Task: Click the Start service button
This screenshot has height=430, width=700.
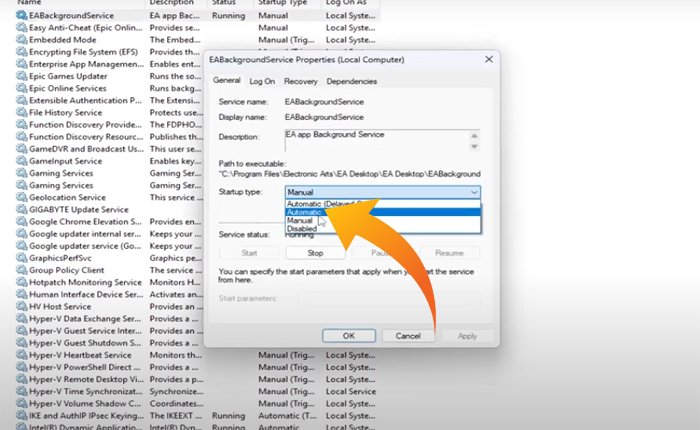Action: 249,253
